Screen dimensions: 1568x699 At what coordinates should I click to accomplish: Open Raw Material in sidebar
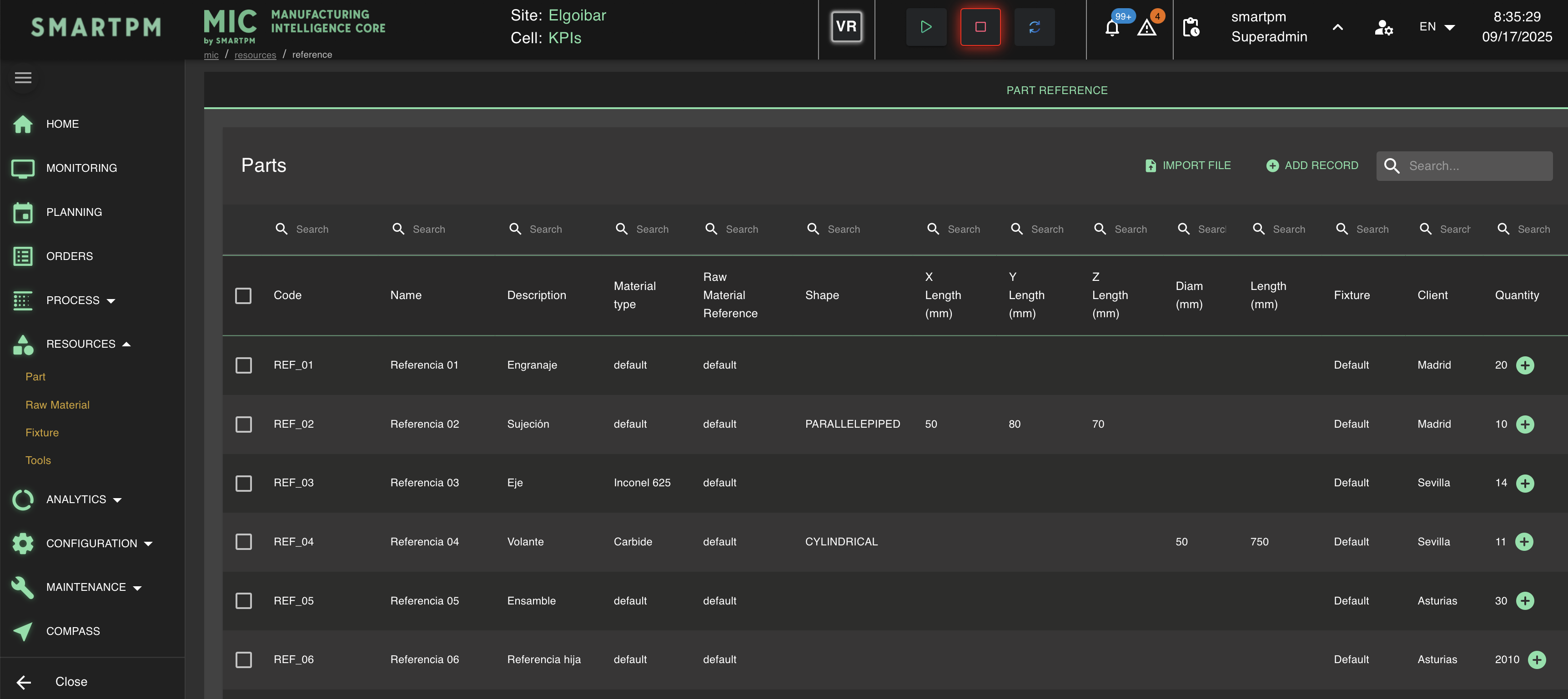57,404
